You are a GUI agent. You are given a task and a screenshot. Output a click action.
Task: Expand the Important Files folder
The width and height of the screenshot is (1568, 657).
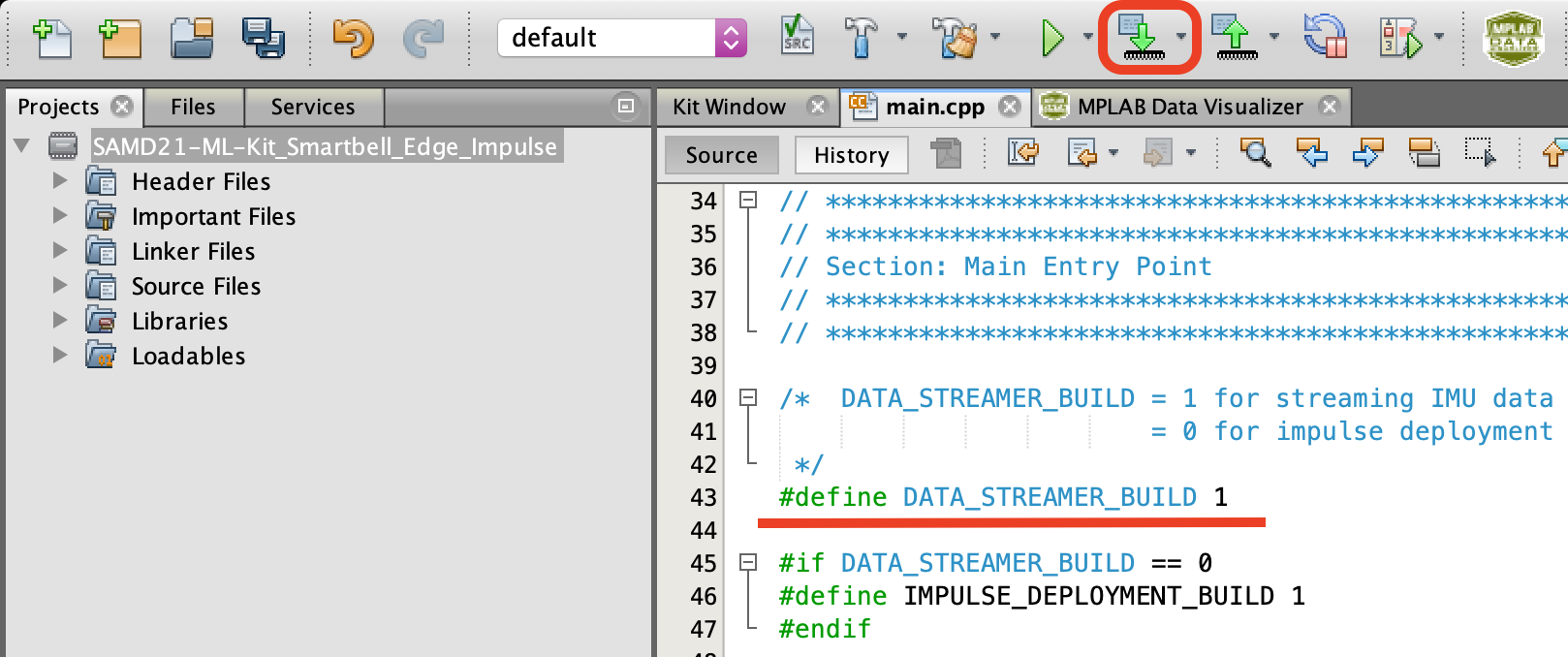pos(60,216)
